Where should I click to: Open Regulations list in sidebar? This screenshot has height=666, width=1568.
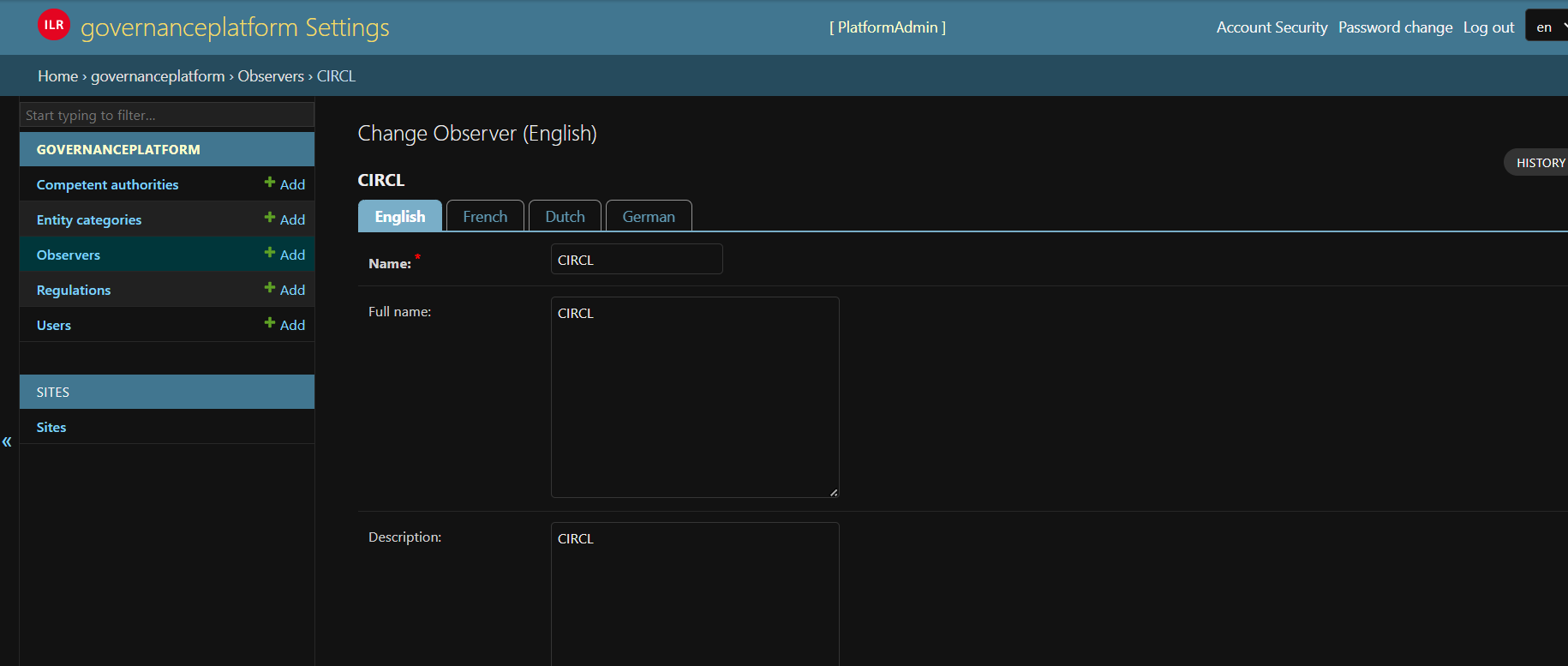point(74,290)
